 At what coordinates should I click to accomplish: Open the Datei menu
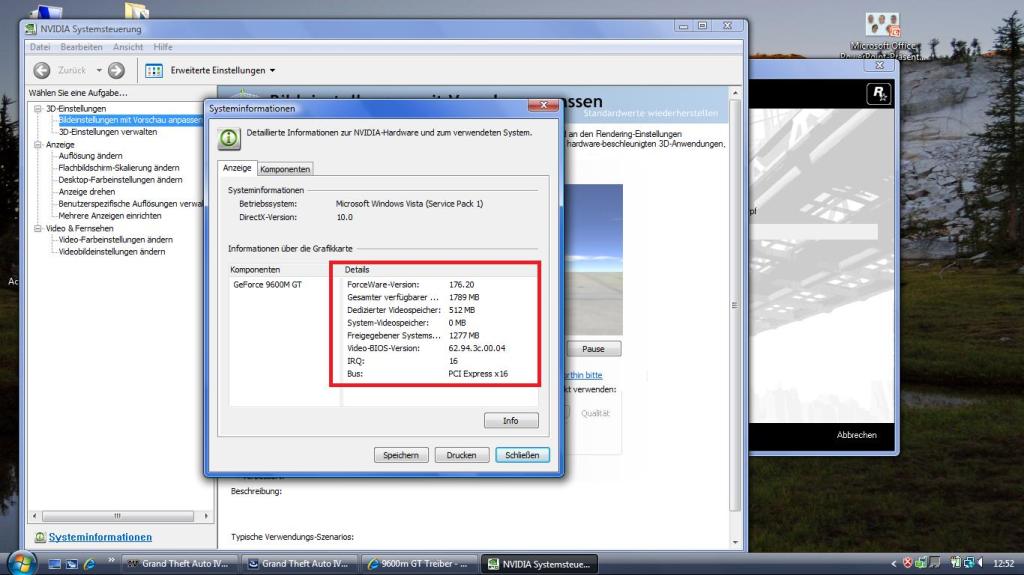(40, 47)
